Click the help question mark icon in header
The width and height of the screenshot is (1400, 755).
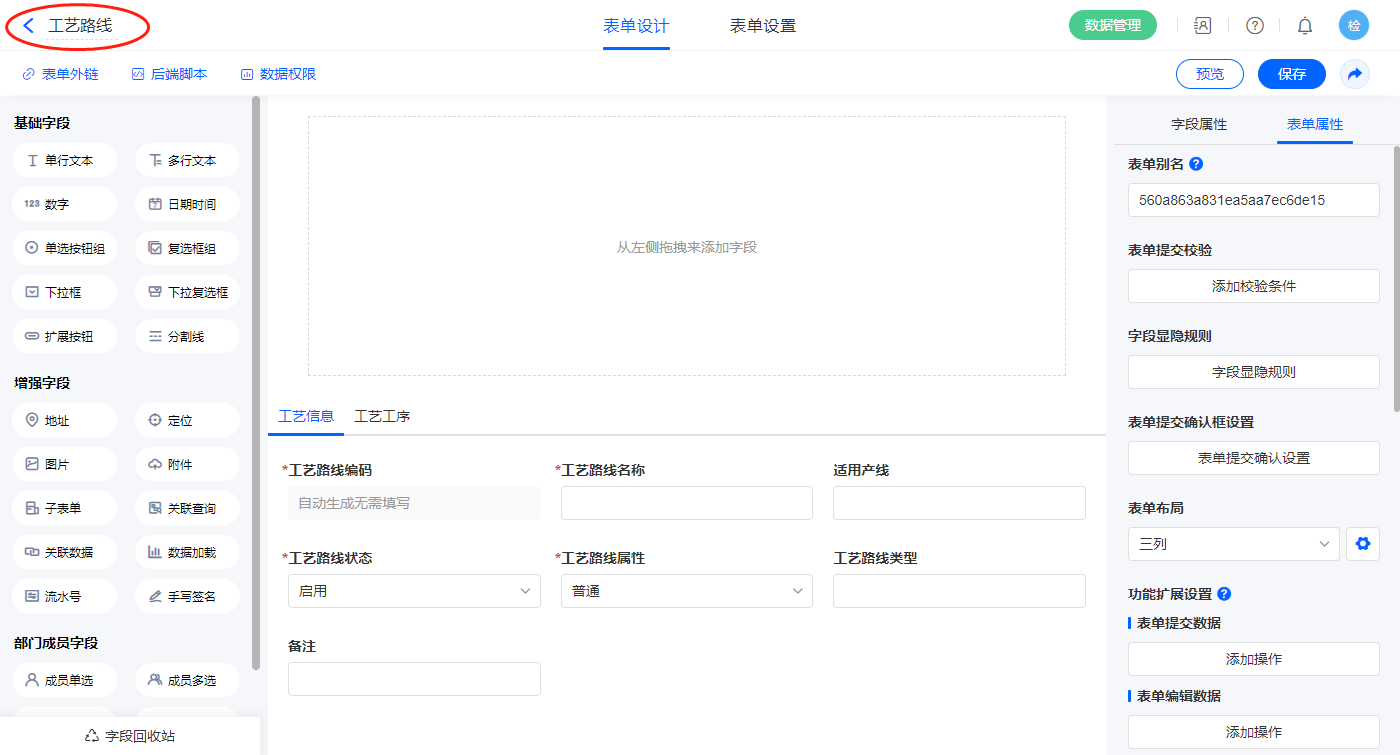pos(1254,26)
